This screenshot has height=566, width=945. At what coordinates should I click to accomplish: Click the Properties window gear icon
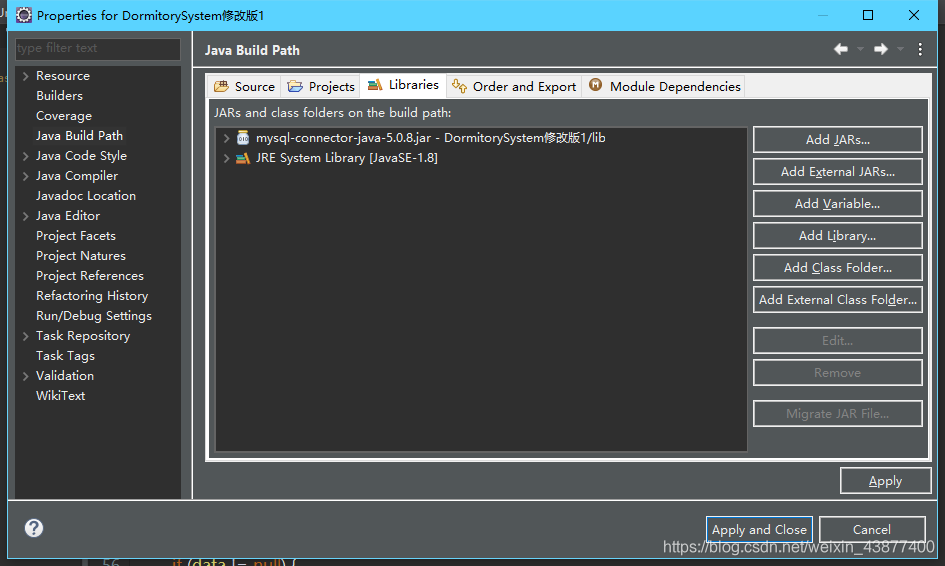click(x=24, y=15)
